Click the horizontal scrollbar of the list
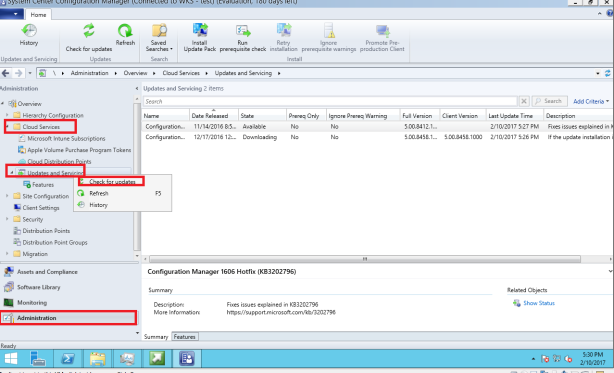614x373 pixels. (x=365, y=259)
